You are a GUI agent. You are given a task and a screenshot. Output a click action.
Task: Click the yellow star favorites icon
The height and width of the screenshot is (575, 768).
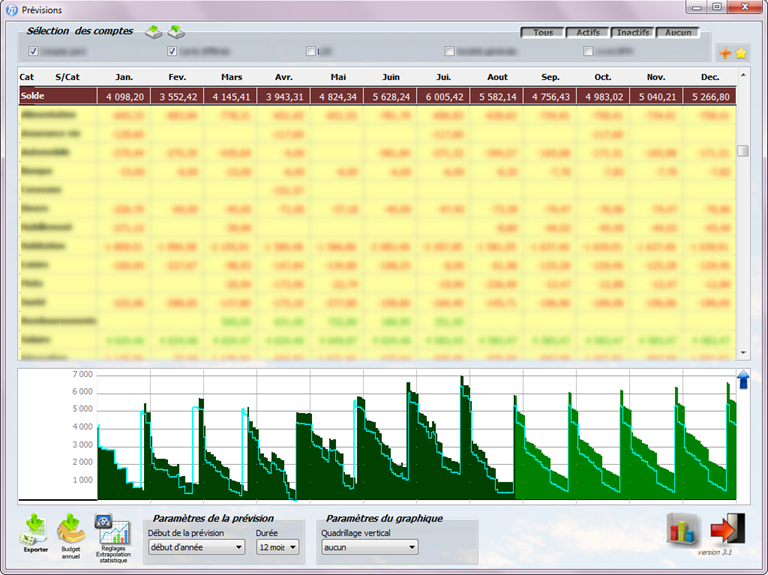click(x=741, y=53)
